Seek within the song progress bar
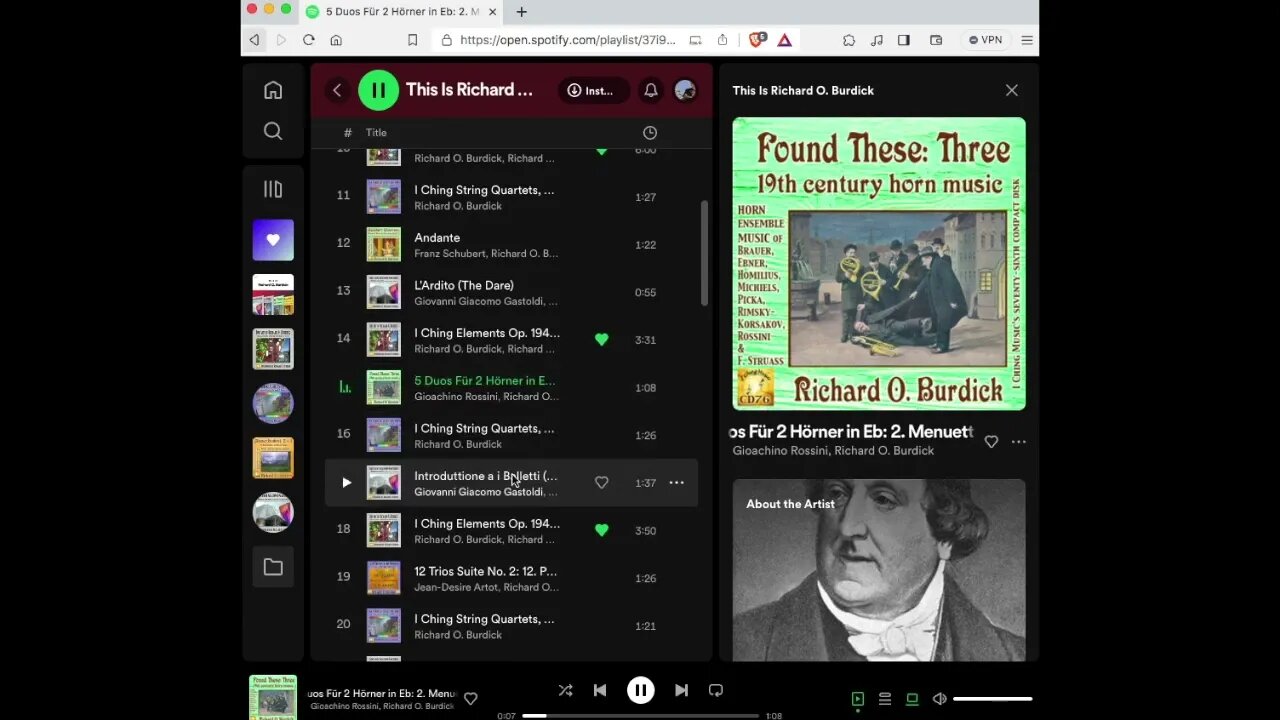The height and width of the screenshot is (720, 1280). tap(640, 716)
